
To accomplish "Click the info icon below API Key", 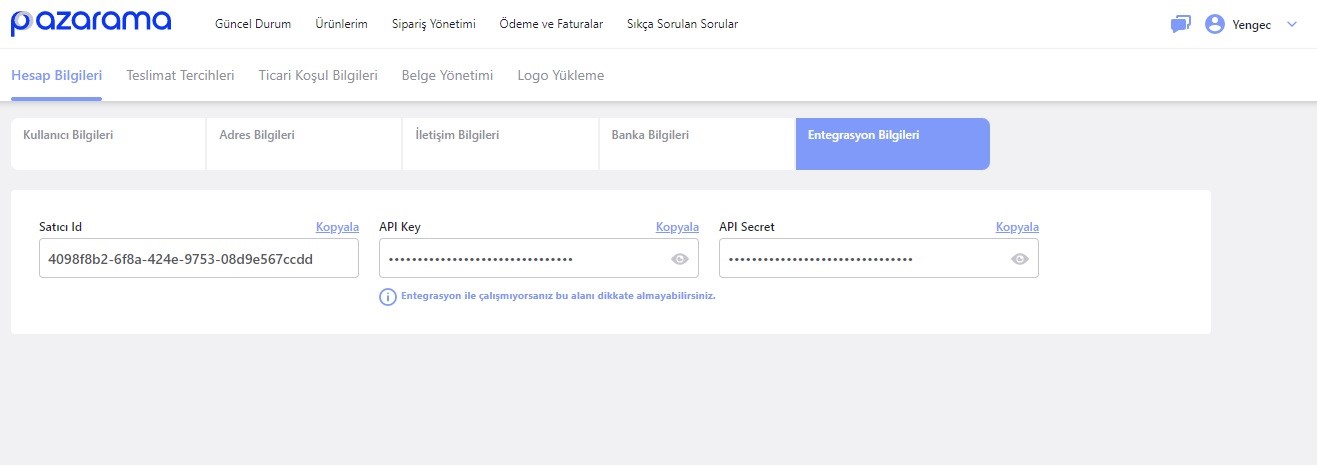I will tap(388, 297).
